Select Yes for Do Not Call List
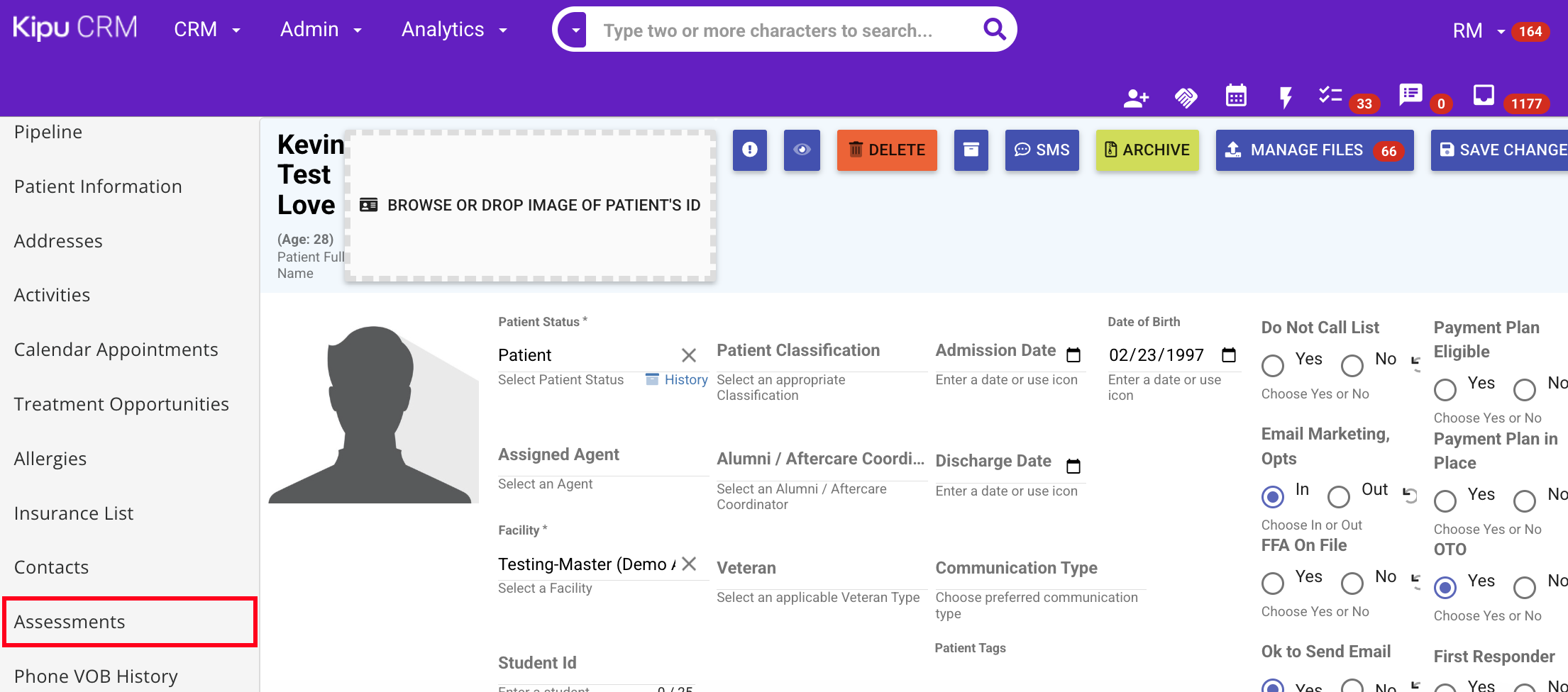1568x692 pixels. [1273, 366]
